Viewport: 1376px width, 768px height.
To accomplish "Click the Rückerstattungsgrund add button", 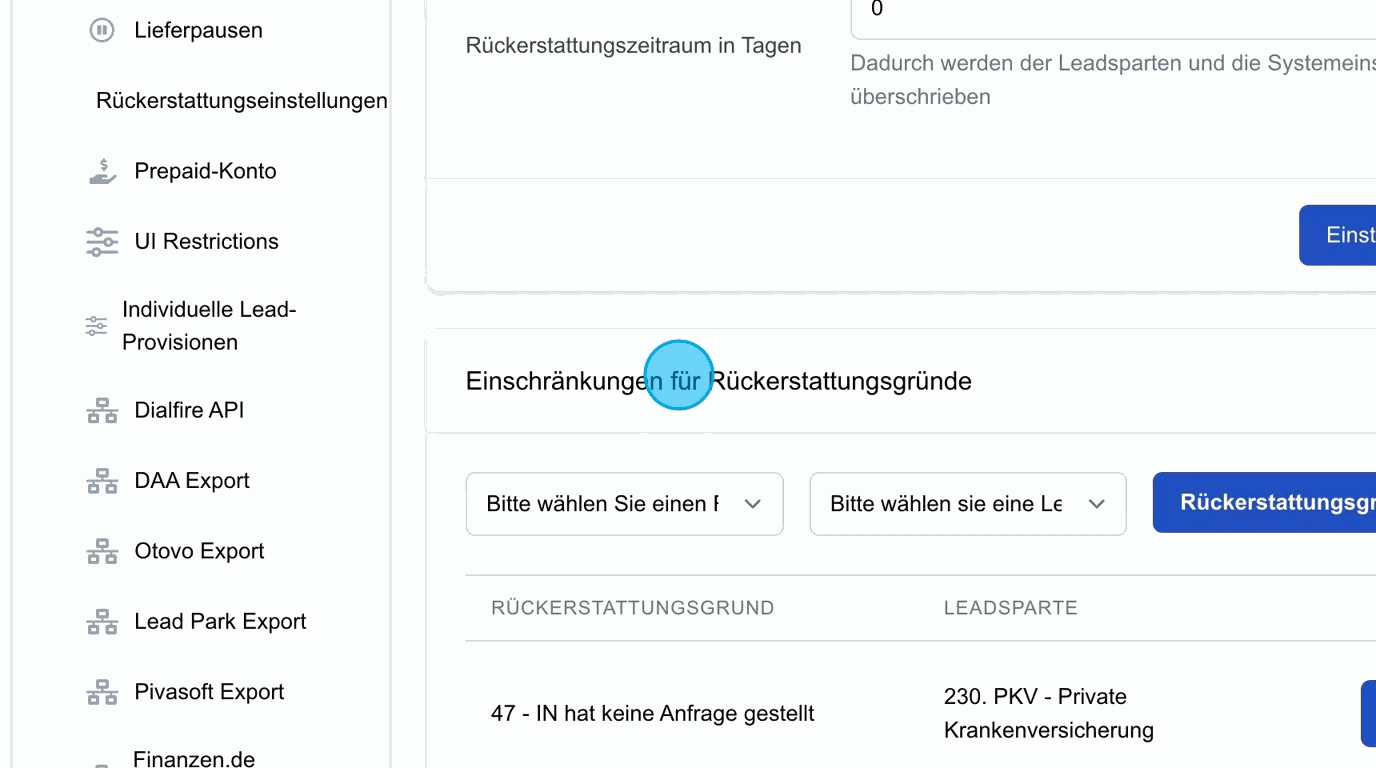I will [x=1265, y=502].
